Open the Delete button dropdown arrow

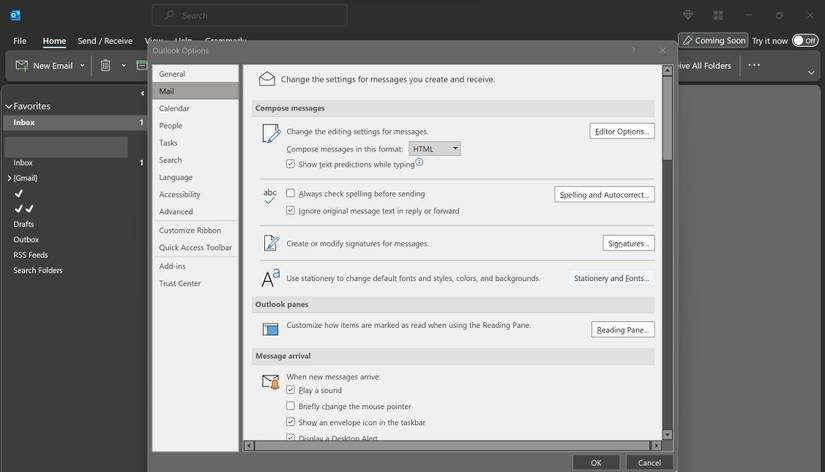point(124,66)
